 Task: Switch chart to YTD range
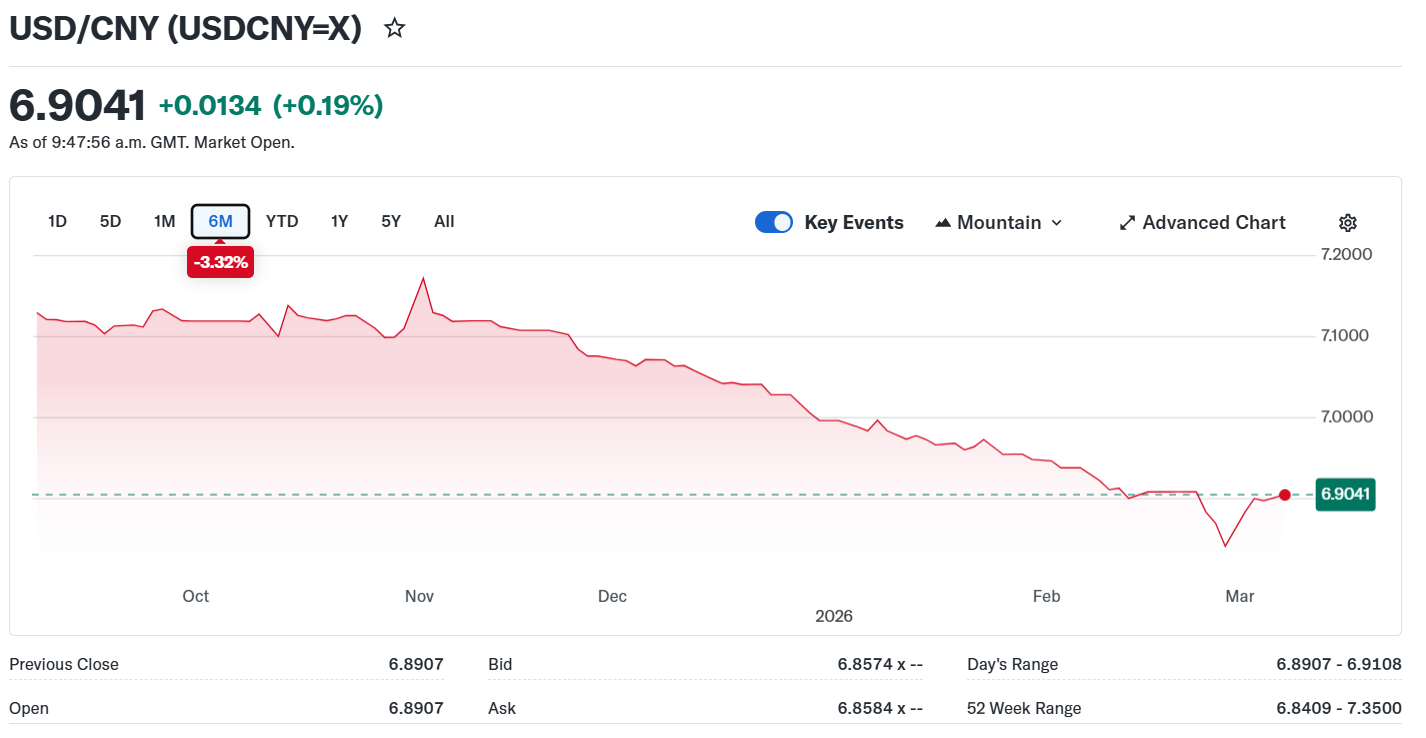tap(282, 221)
